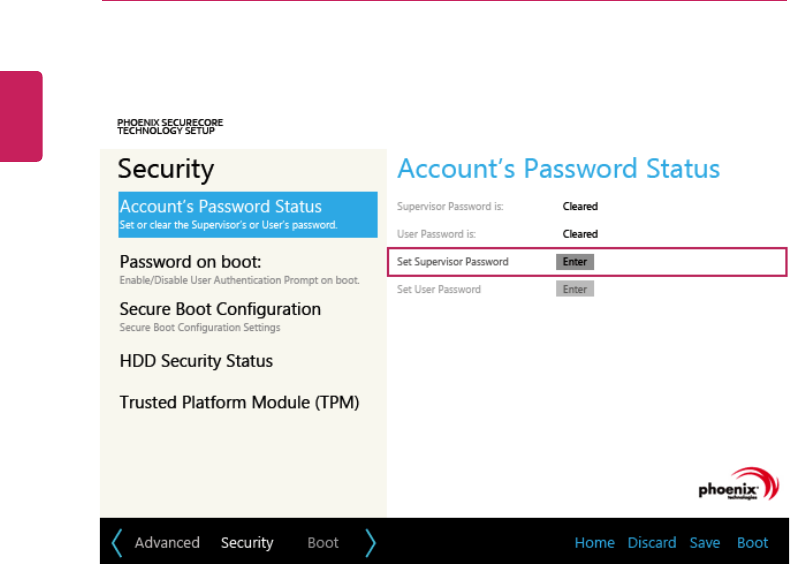Click the Phoenix Technologies logo
Viewport: 790px width, 564px height.
[x=737, y=485]
